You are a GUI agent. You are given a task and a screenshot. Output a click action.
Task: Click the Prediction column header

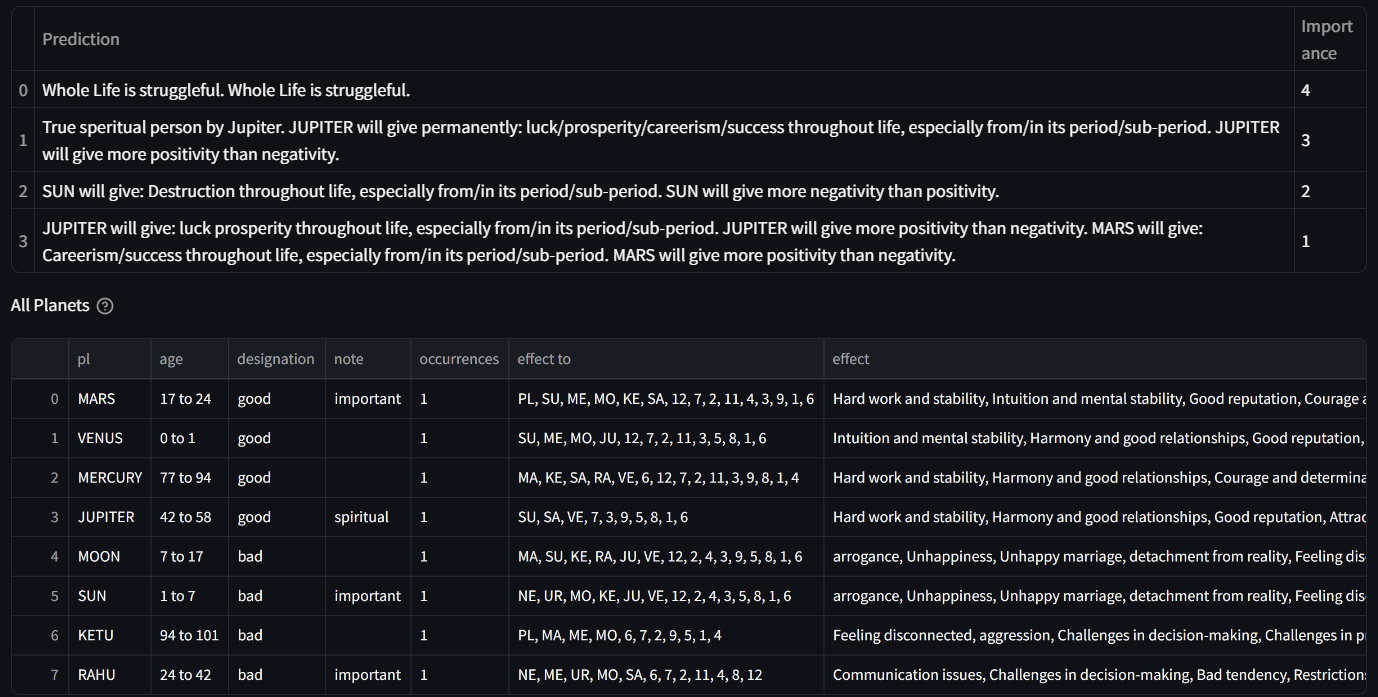point(664,39)
